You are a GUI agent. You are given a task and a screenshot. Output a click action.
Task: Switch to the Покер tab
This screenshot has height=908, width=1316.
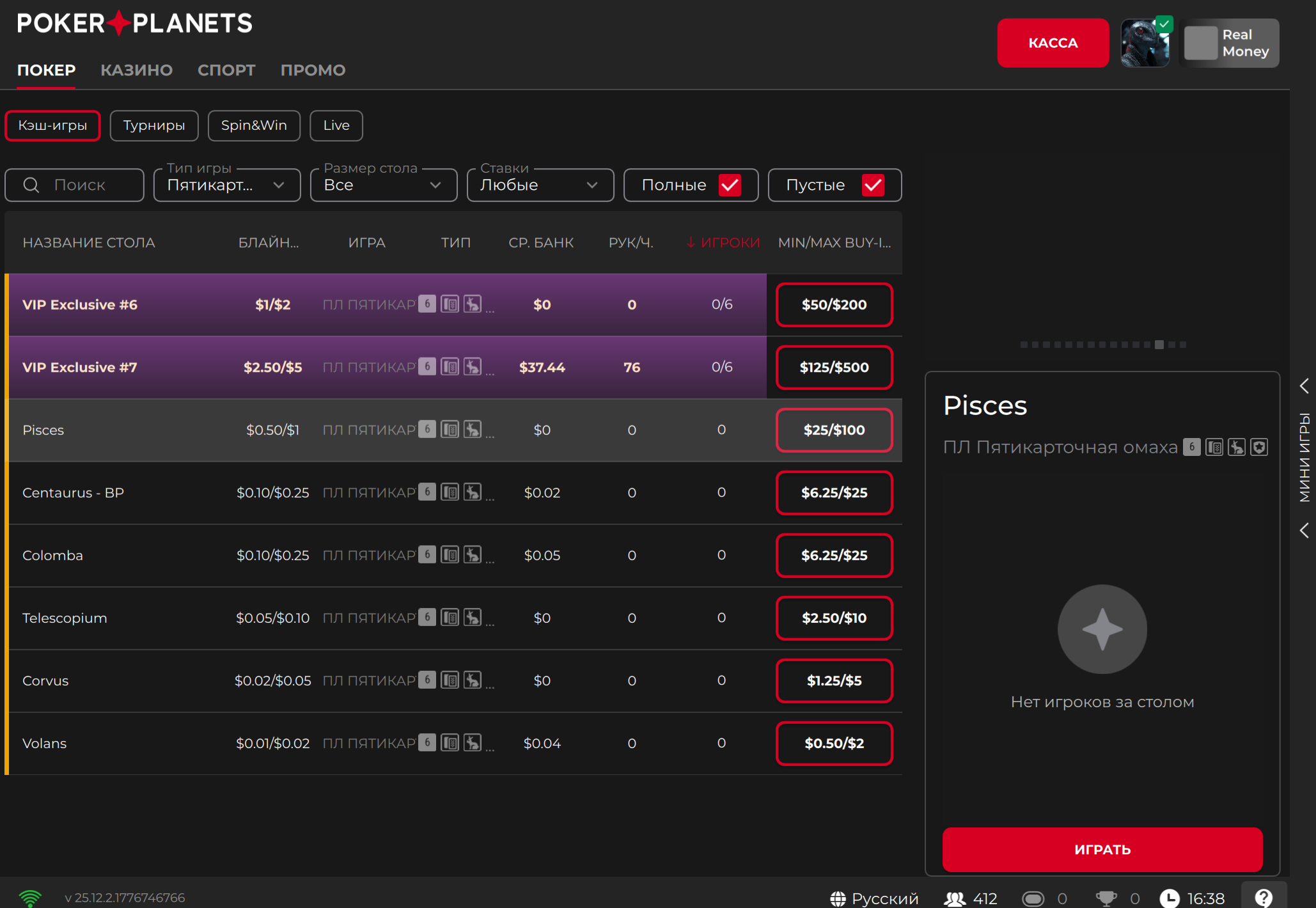point(46,70)
